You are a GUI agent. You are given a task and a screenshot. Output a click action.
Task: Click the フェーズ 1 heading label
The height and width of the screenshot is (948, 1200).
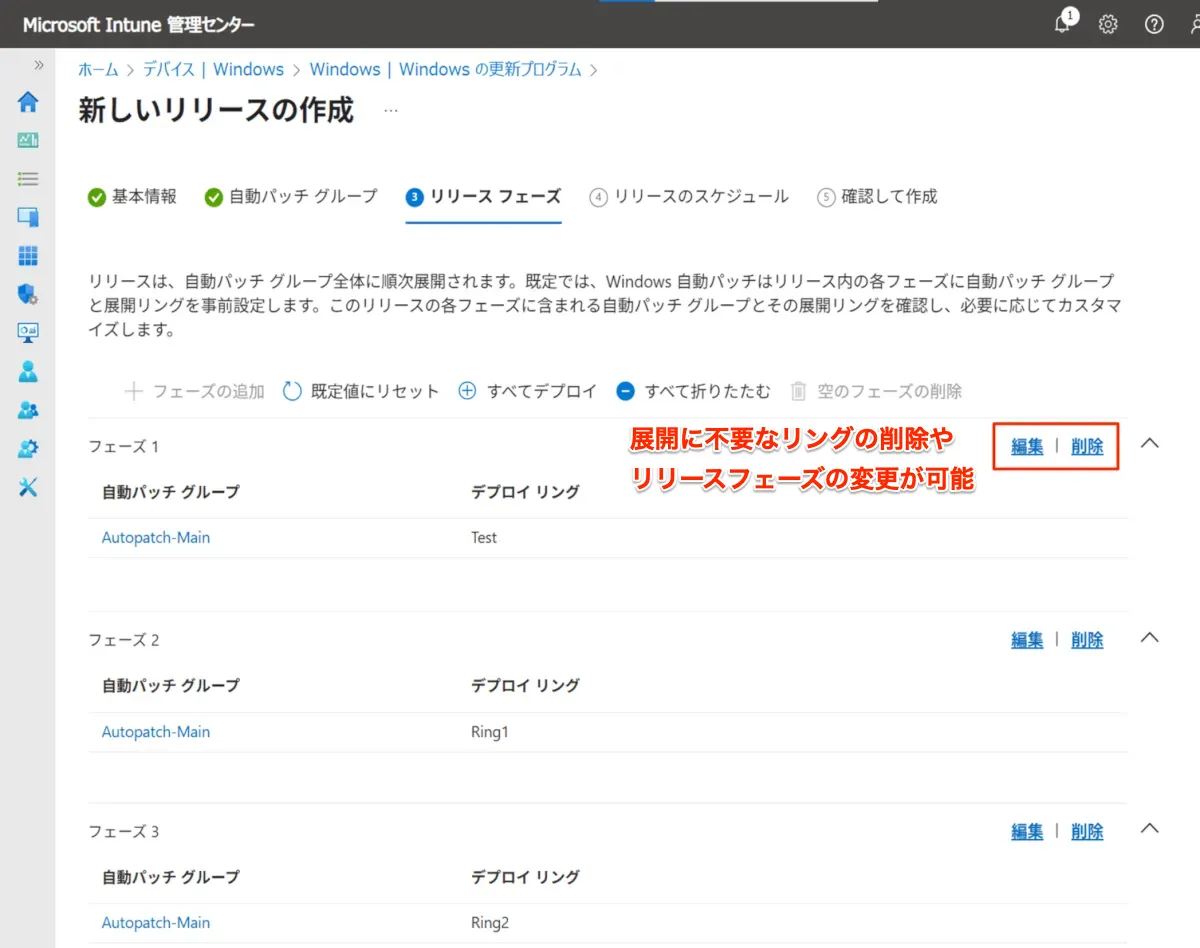tap(124, 446)
